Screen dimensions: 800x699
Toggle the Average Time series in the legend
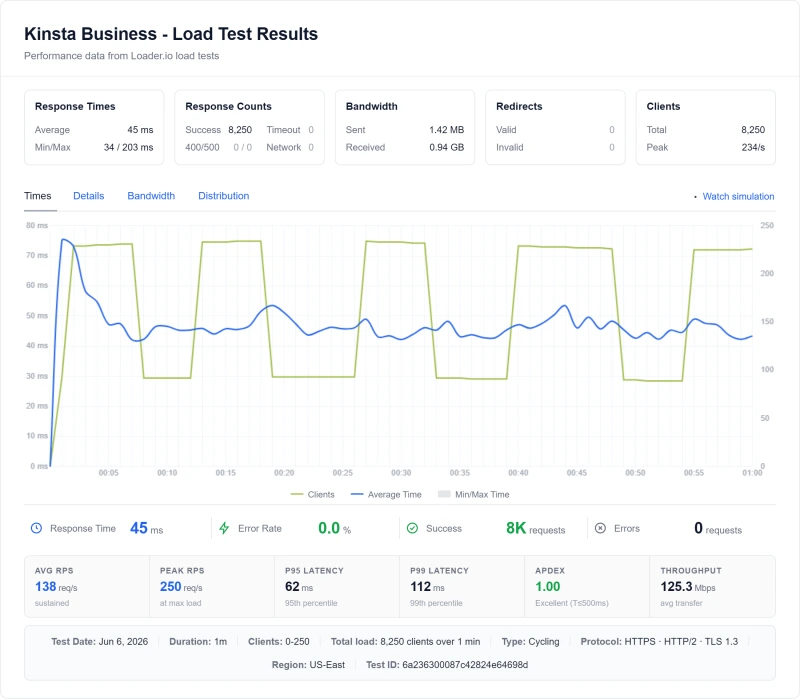point(386,494)
